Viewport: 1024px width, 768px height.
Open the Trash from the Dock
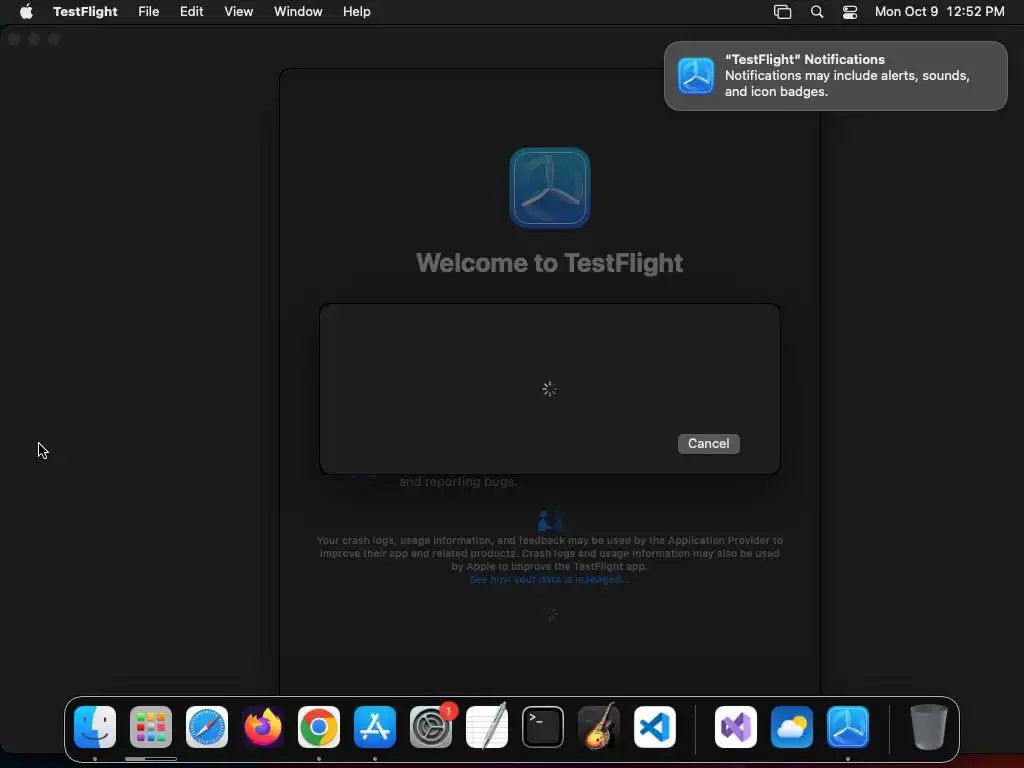point(928,726)
